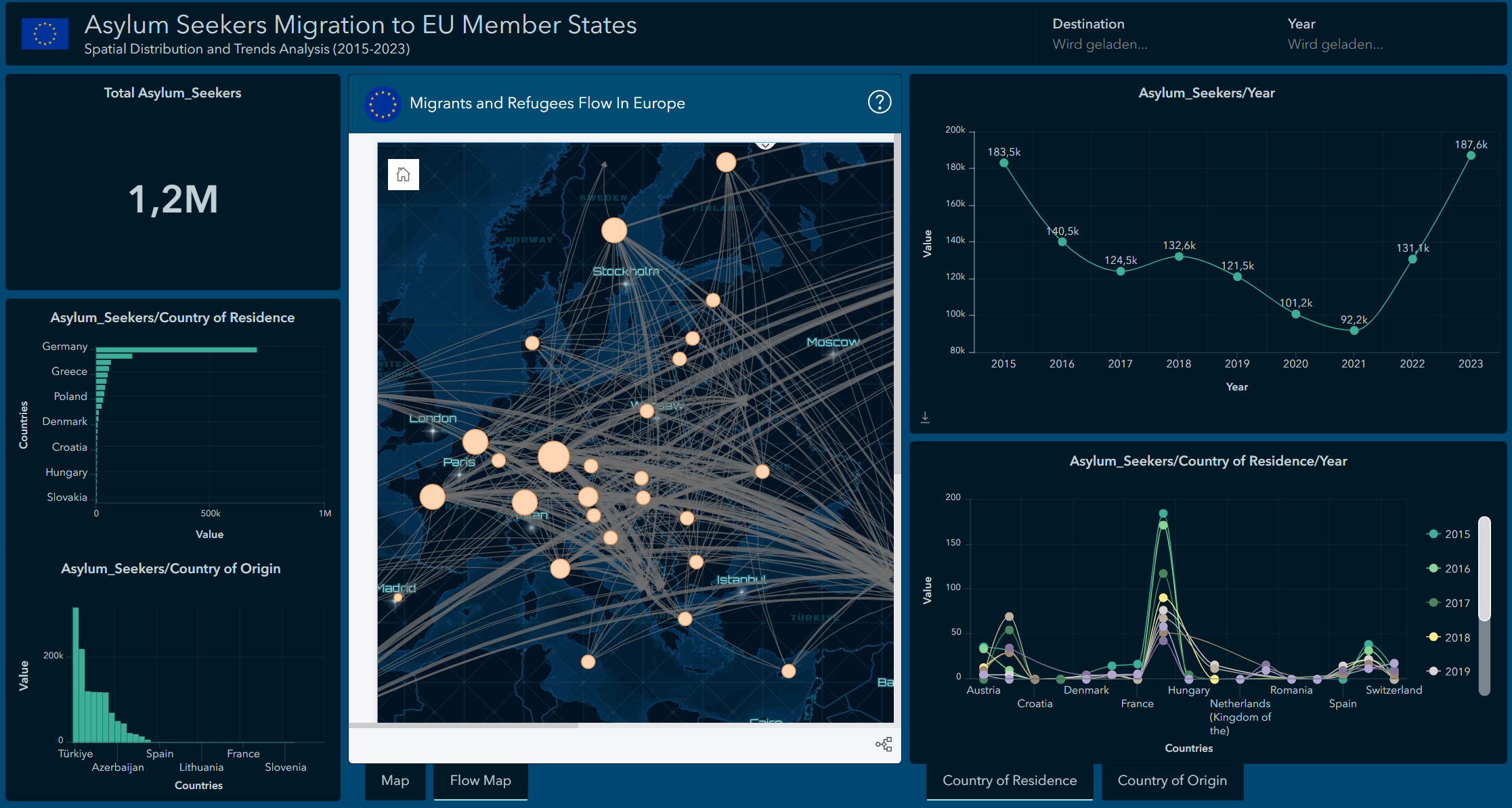Image resolution: width=1512 pixels, height=808 pixels.
Task: Select the large bubble above the Stockholm label
Action: [614, 230]
